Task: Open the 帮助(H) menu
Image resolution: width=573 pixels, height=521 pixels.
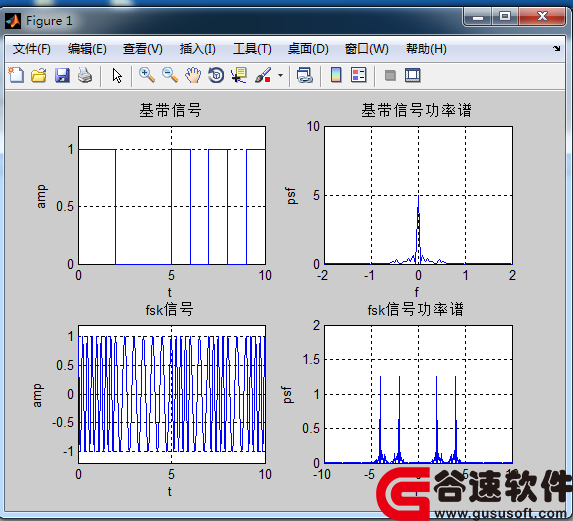Action: coord(426,49)
